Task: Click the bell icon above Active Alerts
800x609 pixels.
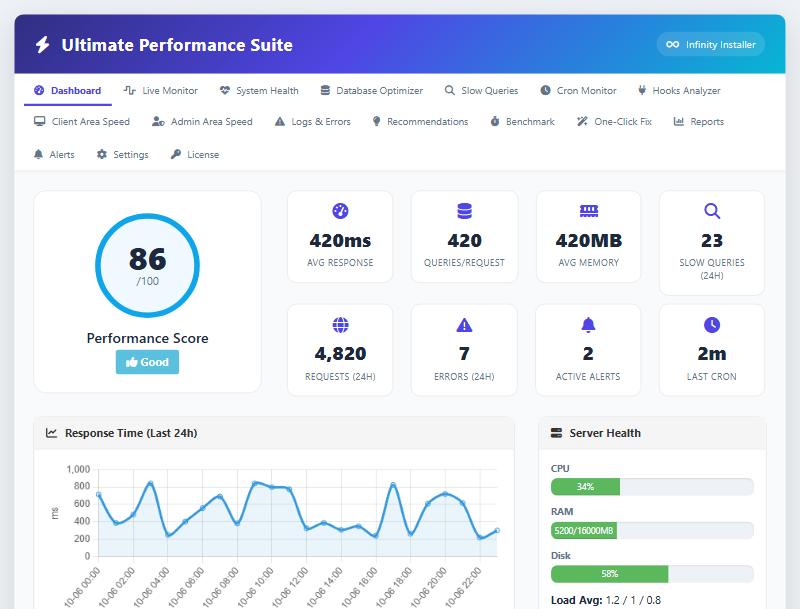Action: pyautogui.click(x=588, y=325)
